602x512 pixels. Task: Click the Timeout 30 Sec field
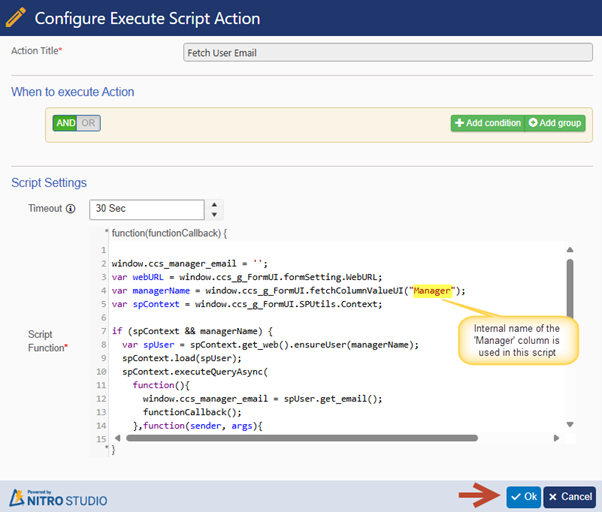pyautogui.click(x=147, y=209)
